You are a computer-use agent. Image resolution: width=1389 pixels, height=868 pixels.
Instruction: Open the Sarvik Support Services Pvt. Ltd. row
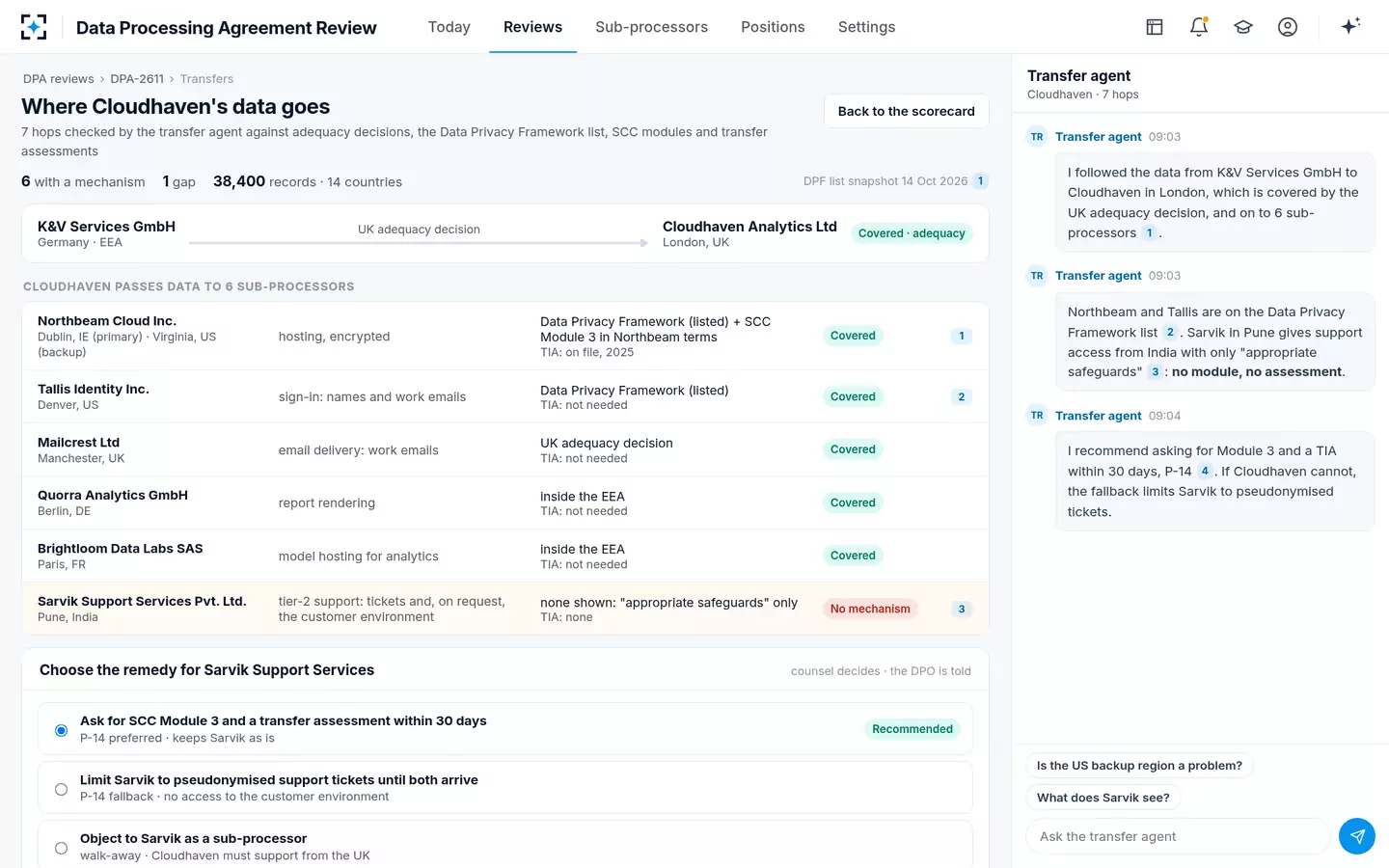click(505, 609)
